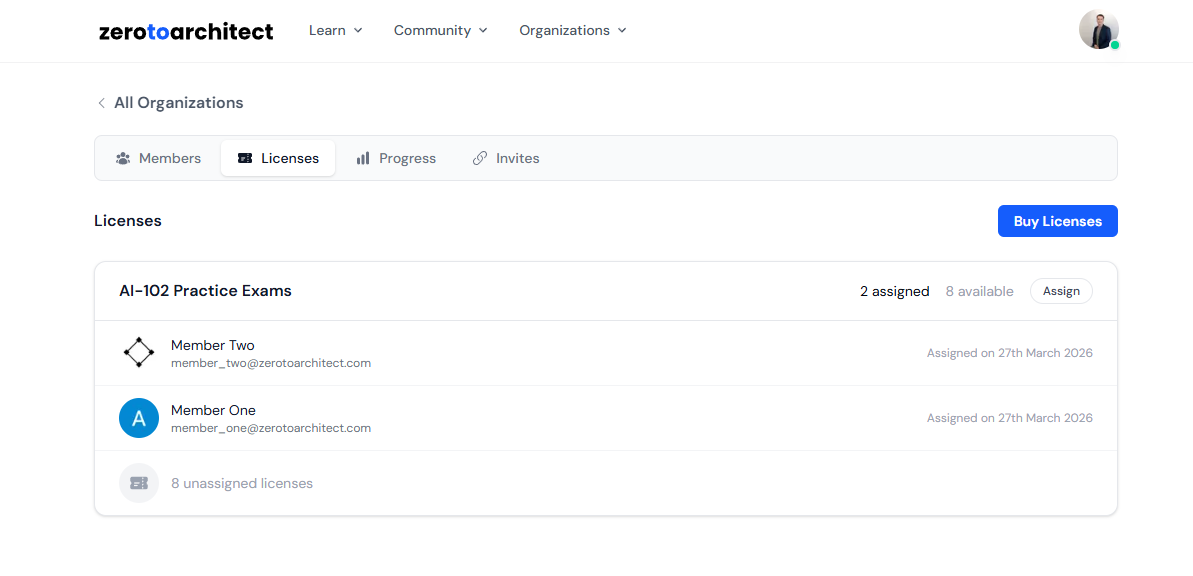Click the unassigned licenses ticket icon
The width and height of the screenshot is (1193, 576).
[139, 483]
